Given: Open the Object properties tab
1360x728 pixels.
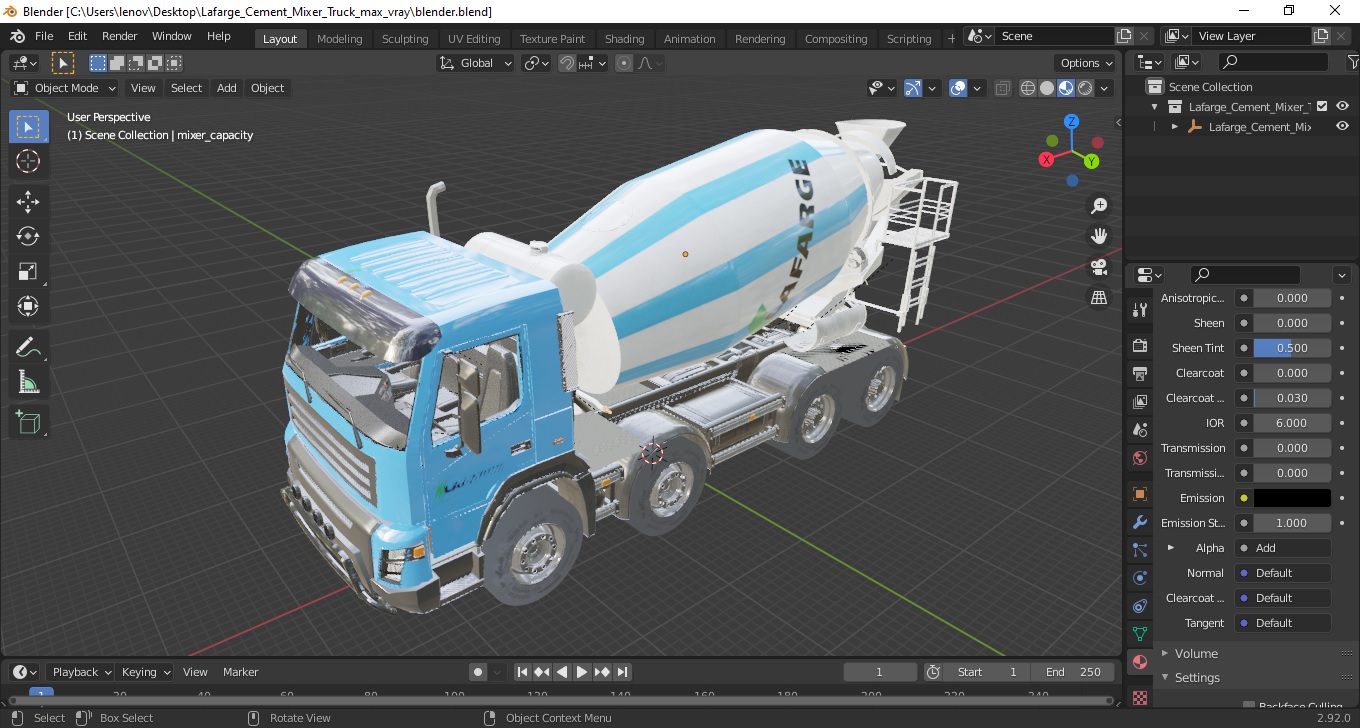Looking at the screenshot, I should pos(1139,494).
